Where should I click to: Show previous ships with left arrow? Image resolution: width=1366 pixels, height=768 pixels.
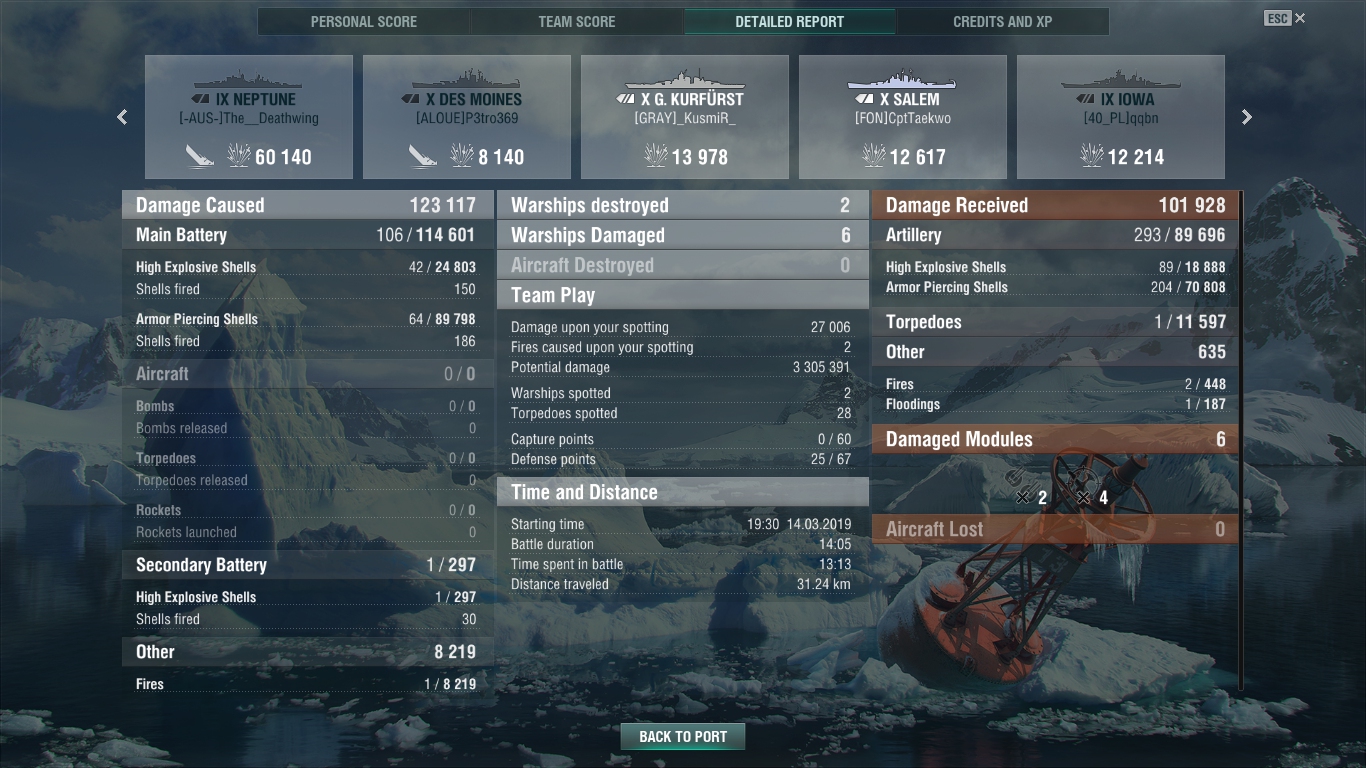122,117
